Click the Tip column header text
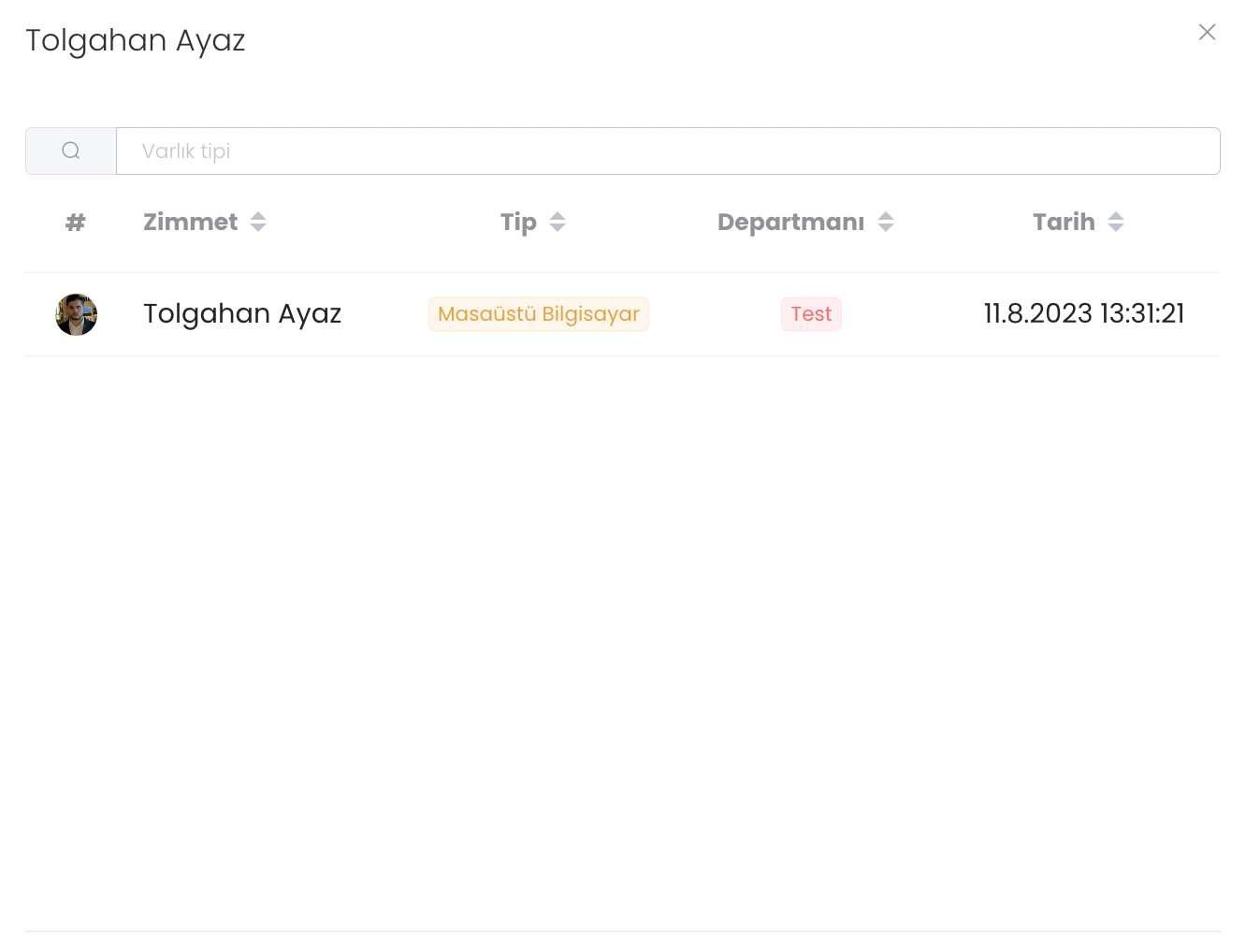Viewport: 1246px width, 952px height. (x=518, y=222)
